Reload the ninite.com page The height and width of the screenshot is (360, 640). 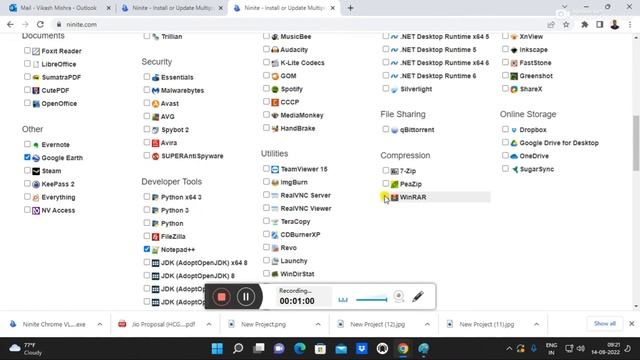coord(40,24)
